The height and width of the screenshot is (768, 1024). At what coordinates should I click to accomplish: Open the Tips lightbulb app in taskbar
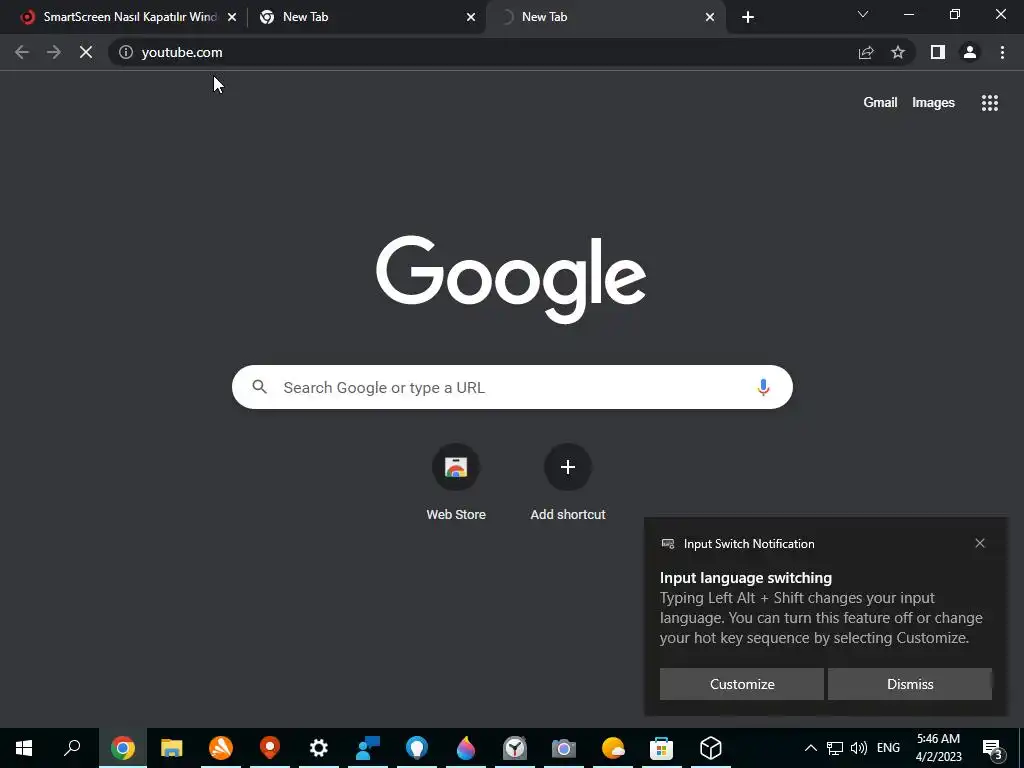417,748
